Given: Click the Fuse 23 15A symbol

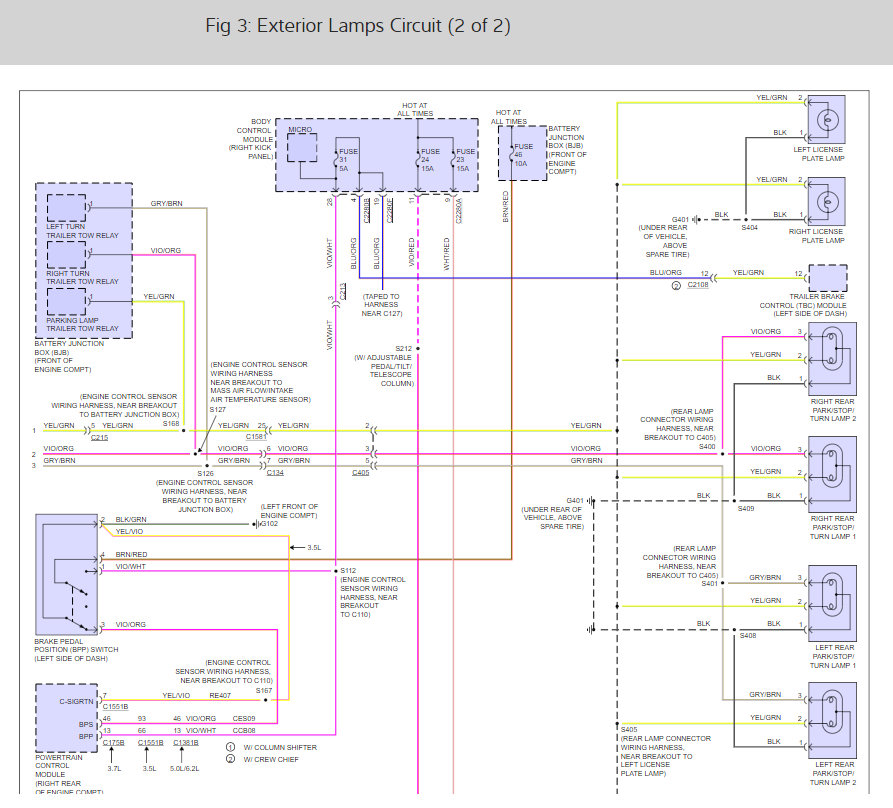Looking at the screenshot, I should (x=453, y=160).
